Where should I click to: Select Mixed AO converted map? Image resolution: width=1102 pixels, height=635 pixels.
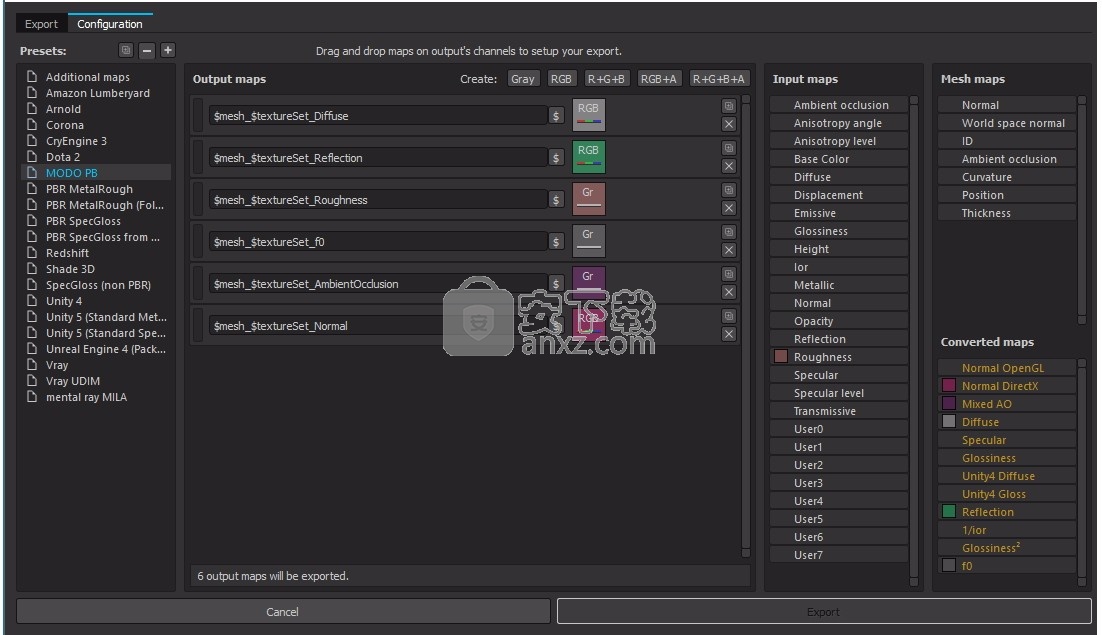[1007, 404]
